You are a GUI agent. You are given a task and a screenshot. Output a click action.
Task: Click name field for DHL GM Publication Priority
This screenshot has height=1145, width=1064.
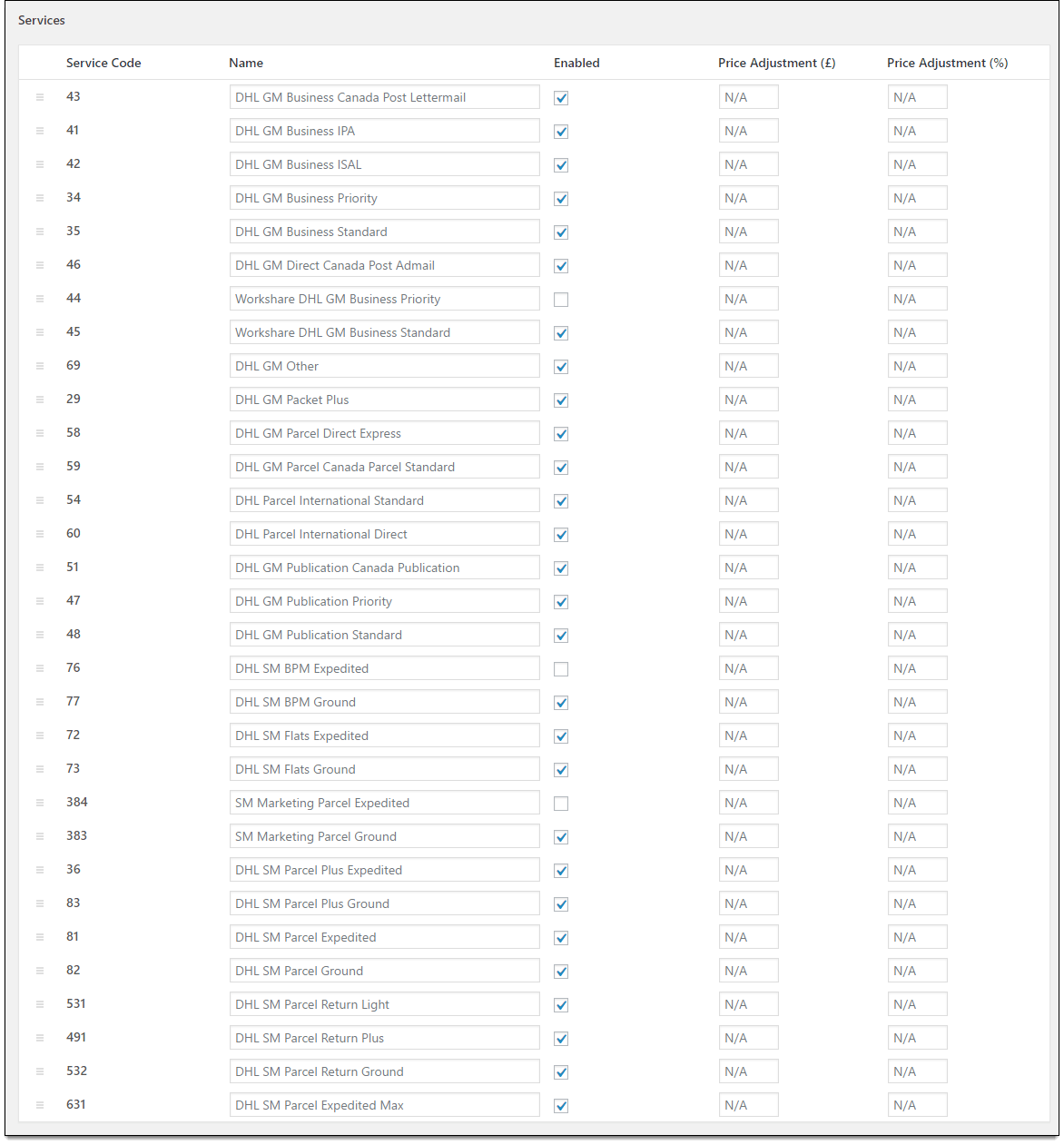[x=384, y=601]
